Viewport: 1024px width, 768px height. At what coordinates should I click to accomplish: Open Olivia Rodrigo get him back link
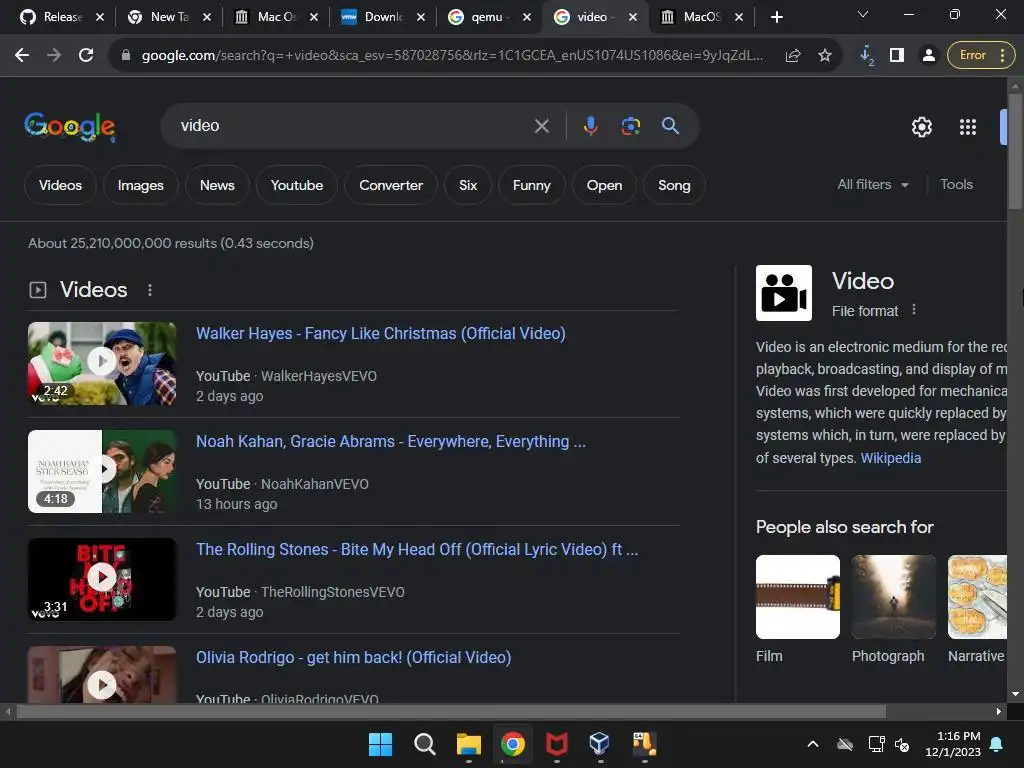(353, 658)
